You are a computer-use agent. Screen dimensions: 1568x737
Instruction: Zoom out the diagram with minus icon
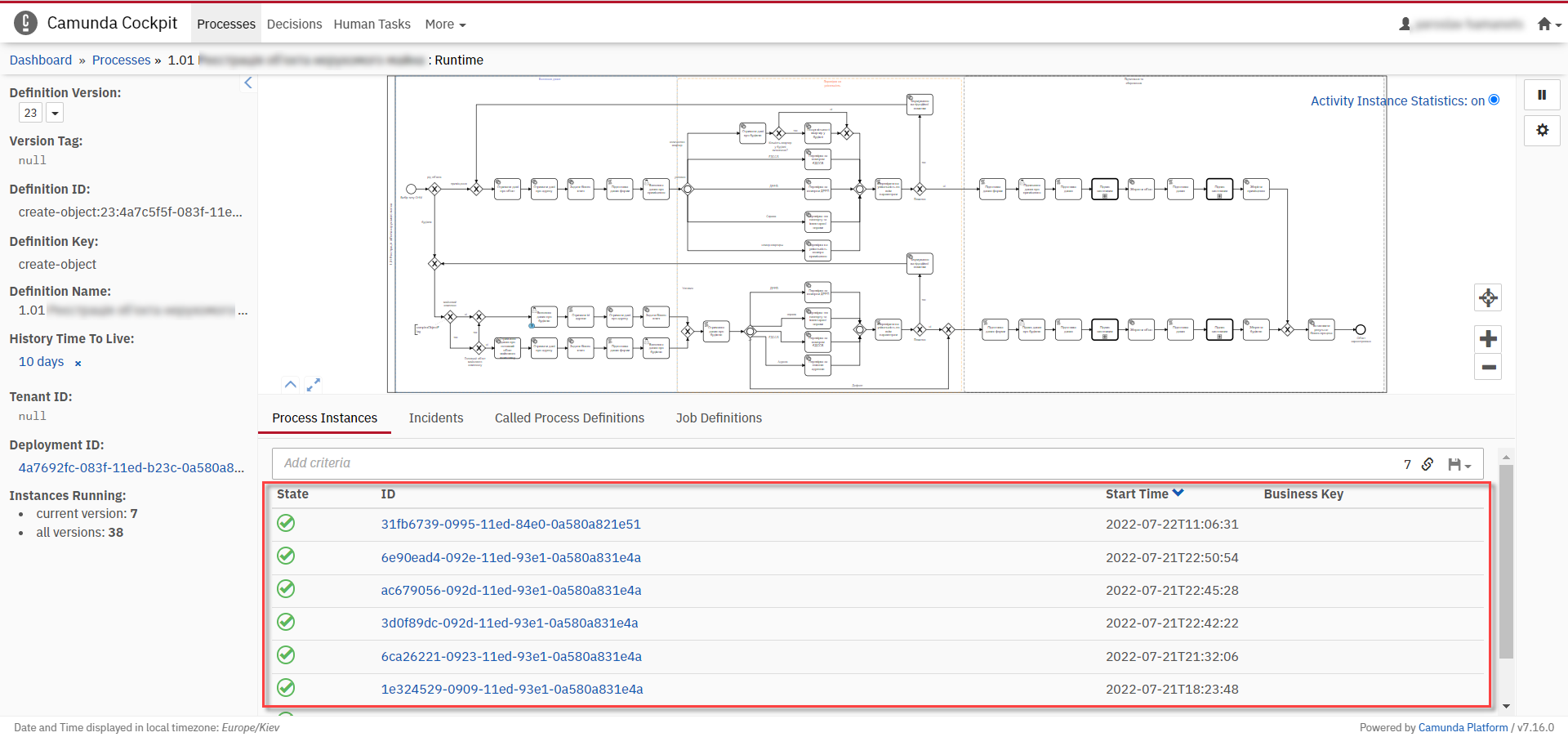(1488, 368)
